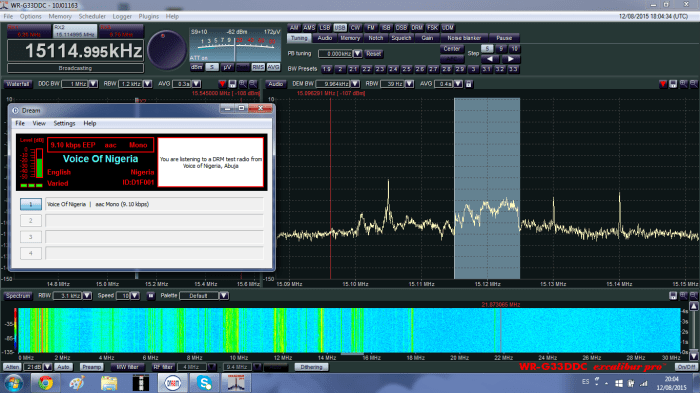Click save icon in DDC panel
Screen dimensions: 700x393
pos(232,84)
